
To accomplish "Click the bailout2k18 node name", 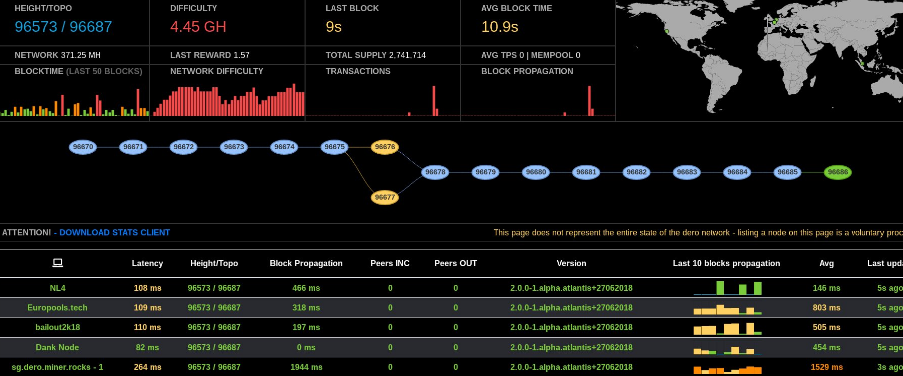I will click(57, 327).
